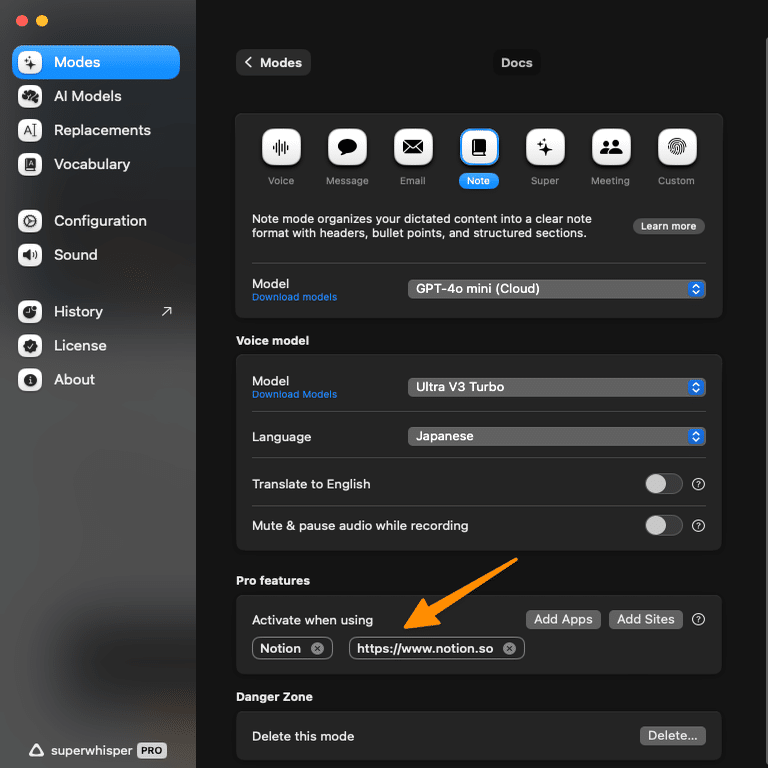The width and height of the screenshot is (768, 768).
Task: Click the PRO badge
Action: (152, 750)
